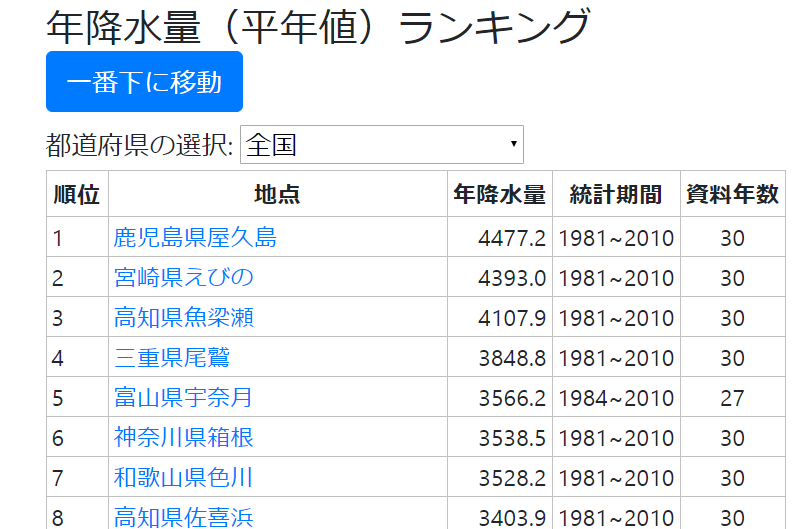Click the 統計期間 column header
This screenshot has height=529, width=795.
[x=616, y=195]
